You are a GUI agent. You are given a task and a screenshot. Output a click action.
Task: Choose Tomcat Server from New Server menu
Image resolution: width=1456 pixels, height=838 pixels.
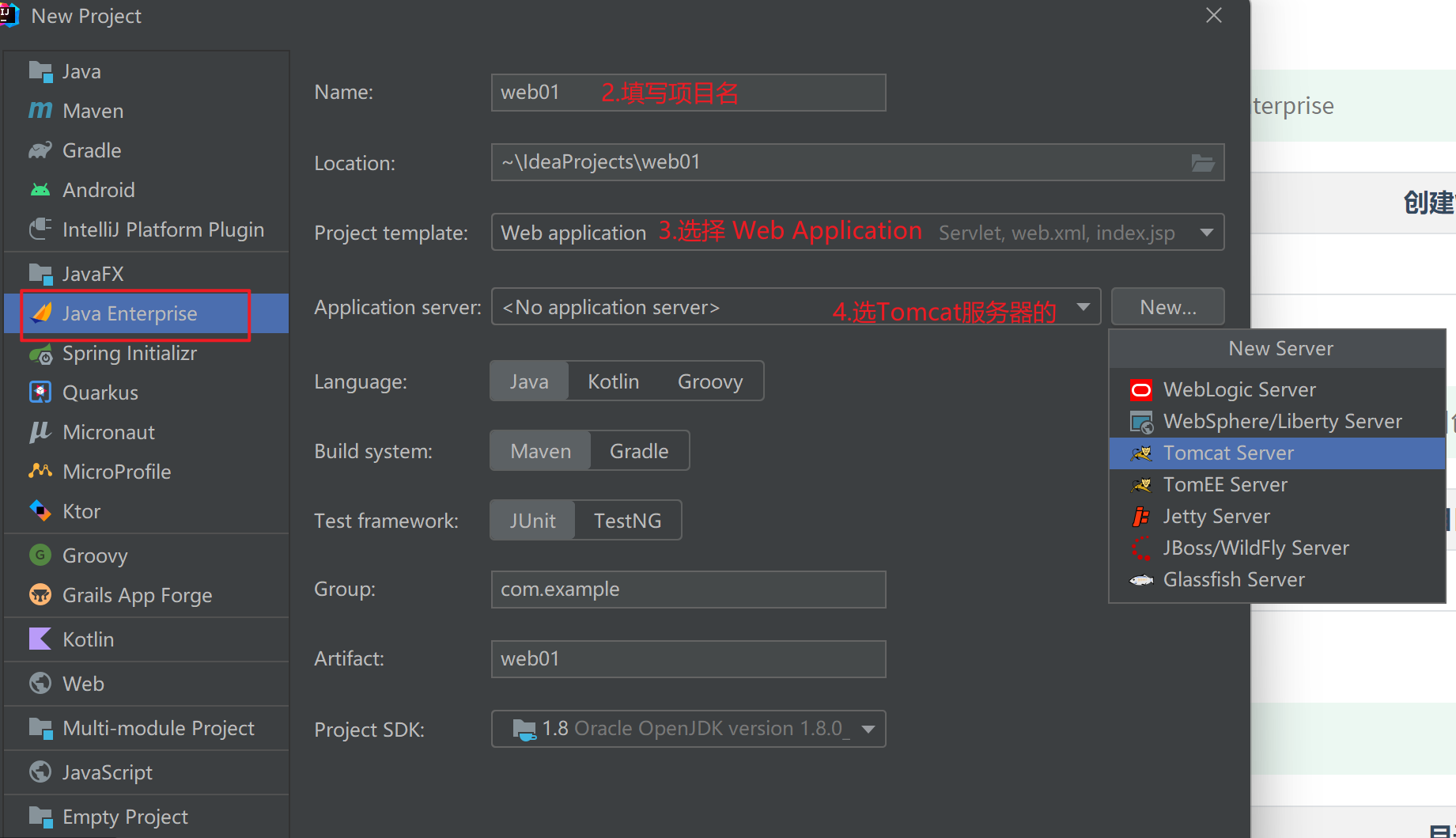pos(1277,453)
